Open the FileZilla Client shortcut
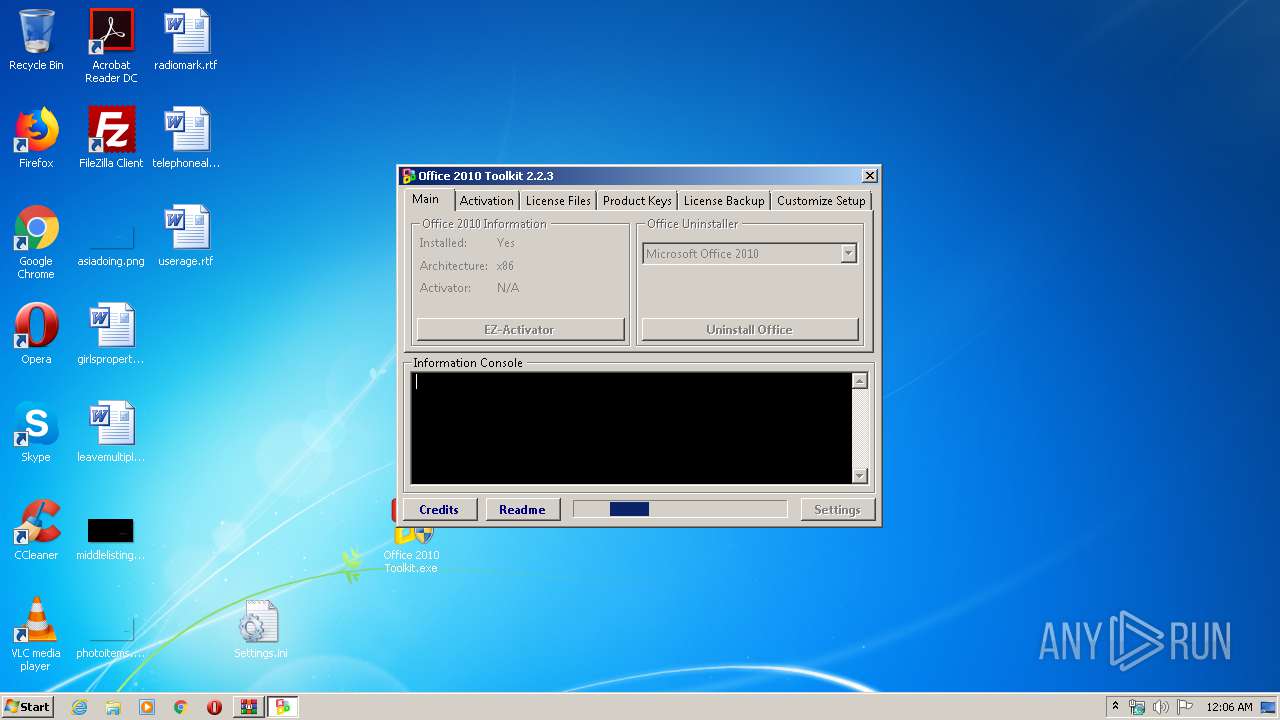1280x720 pixels. coord(111,139)
